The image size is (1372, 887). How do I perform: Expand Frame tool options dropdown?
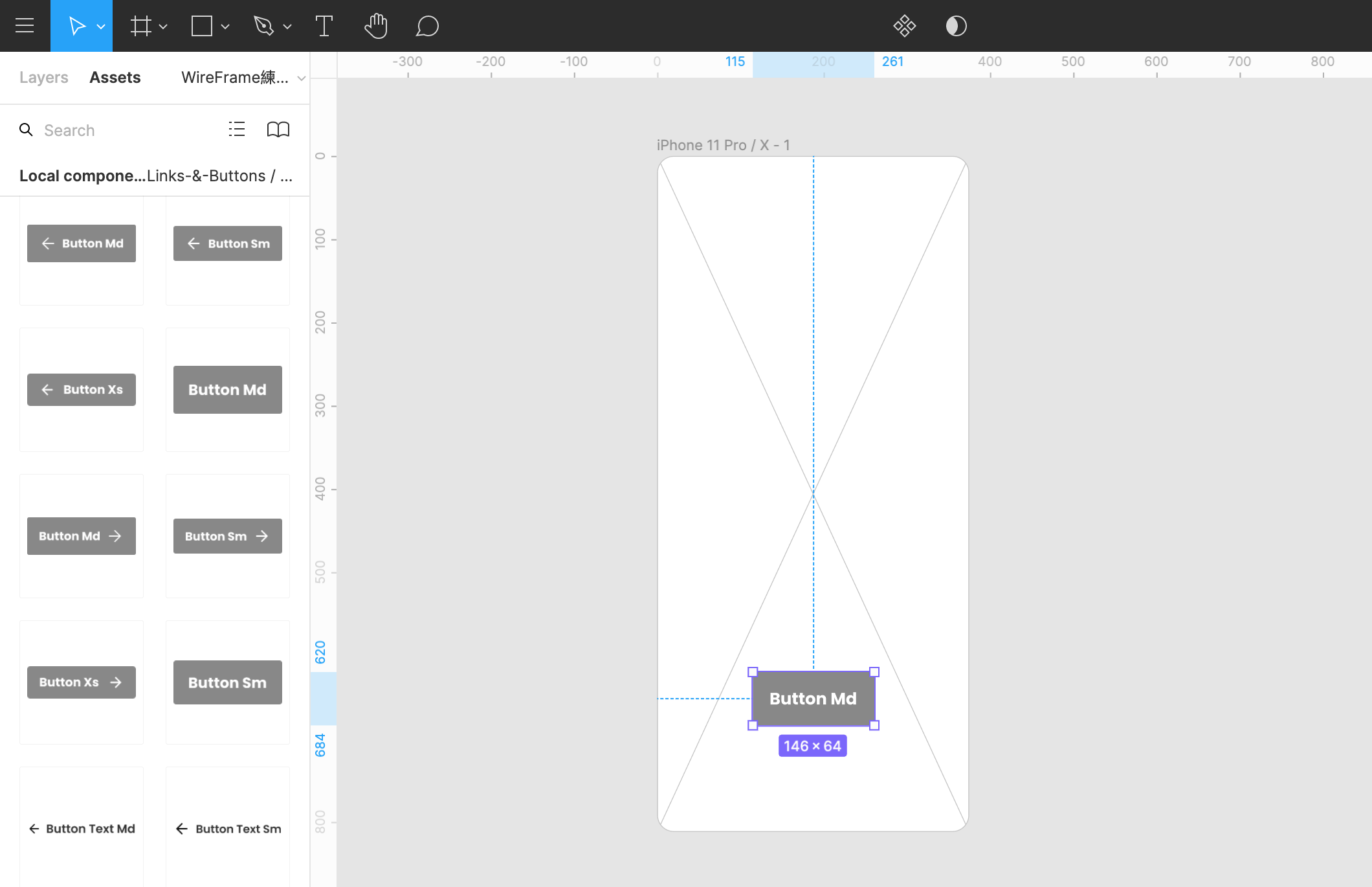click(x=163, y=27)
